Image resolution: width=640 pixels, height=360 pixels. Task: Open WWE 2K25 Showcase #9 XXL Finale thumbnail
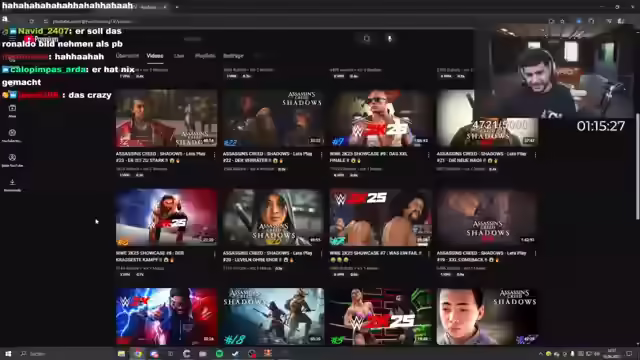click(380, 118)
